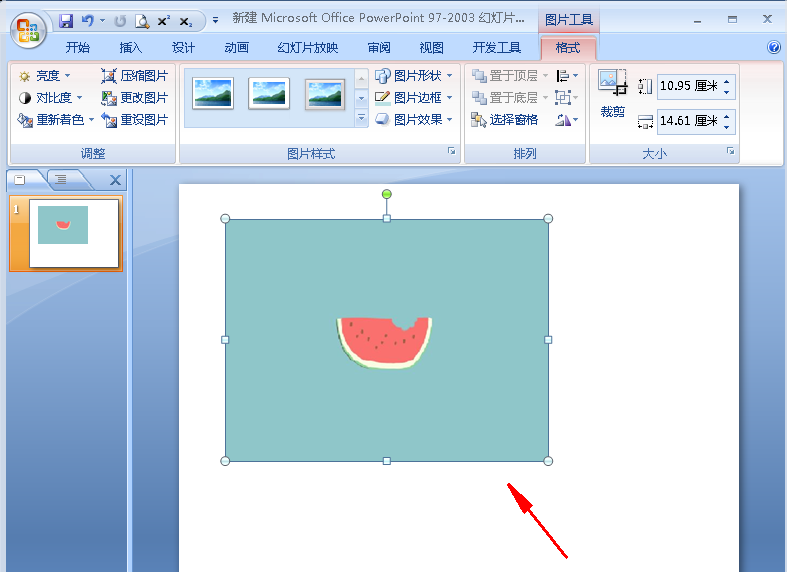The height and width of the screenshot is (572, 787).
Task: Click the watermelon picture on the slide
Action: (x=386, y=340)
